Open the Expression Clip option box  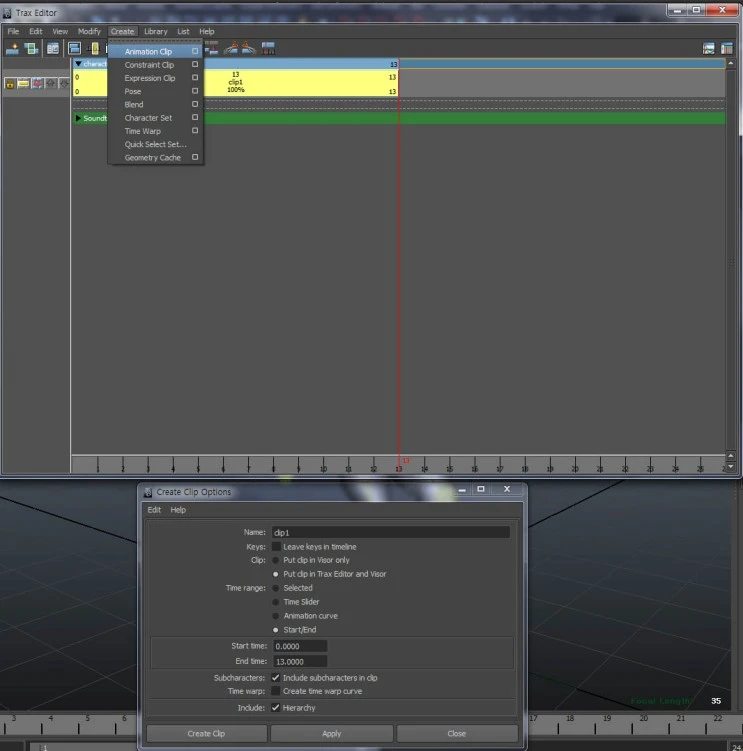pos(195,78)
